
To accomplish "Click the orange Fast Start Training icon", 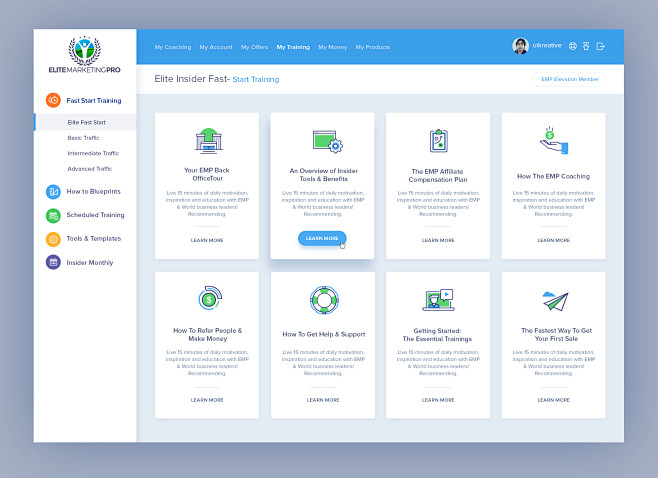I will click(x=53, y=100).
